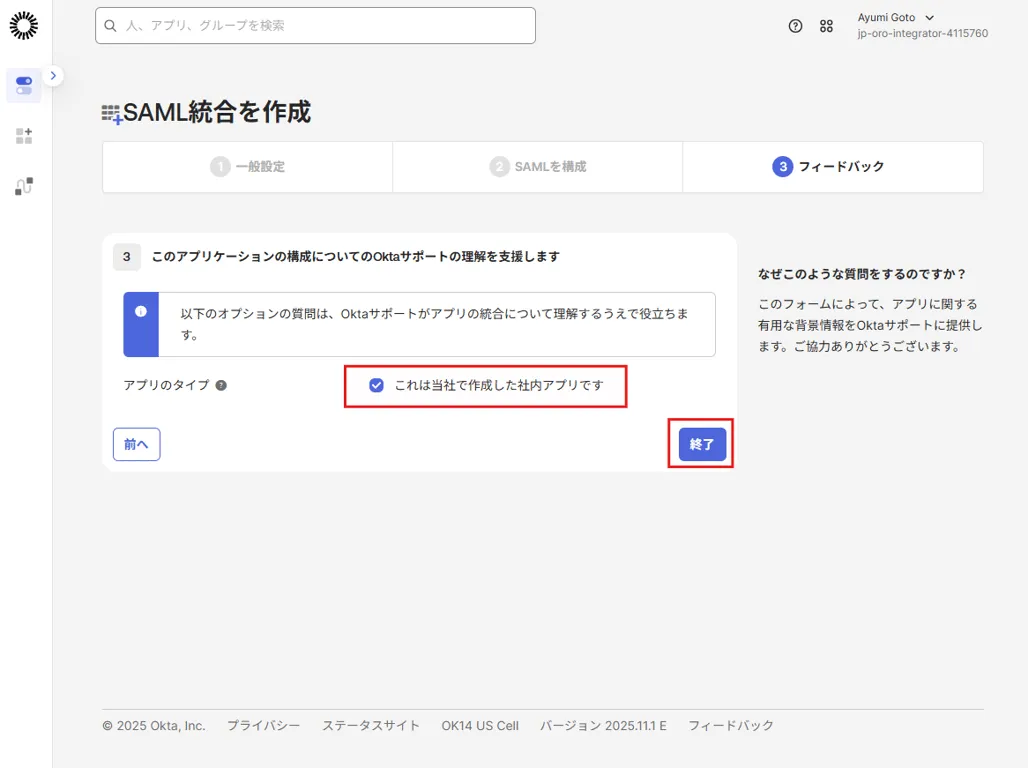Open the プライバシー footer link

(264, 725)
